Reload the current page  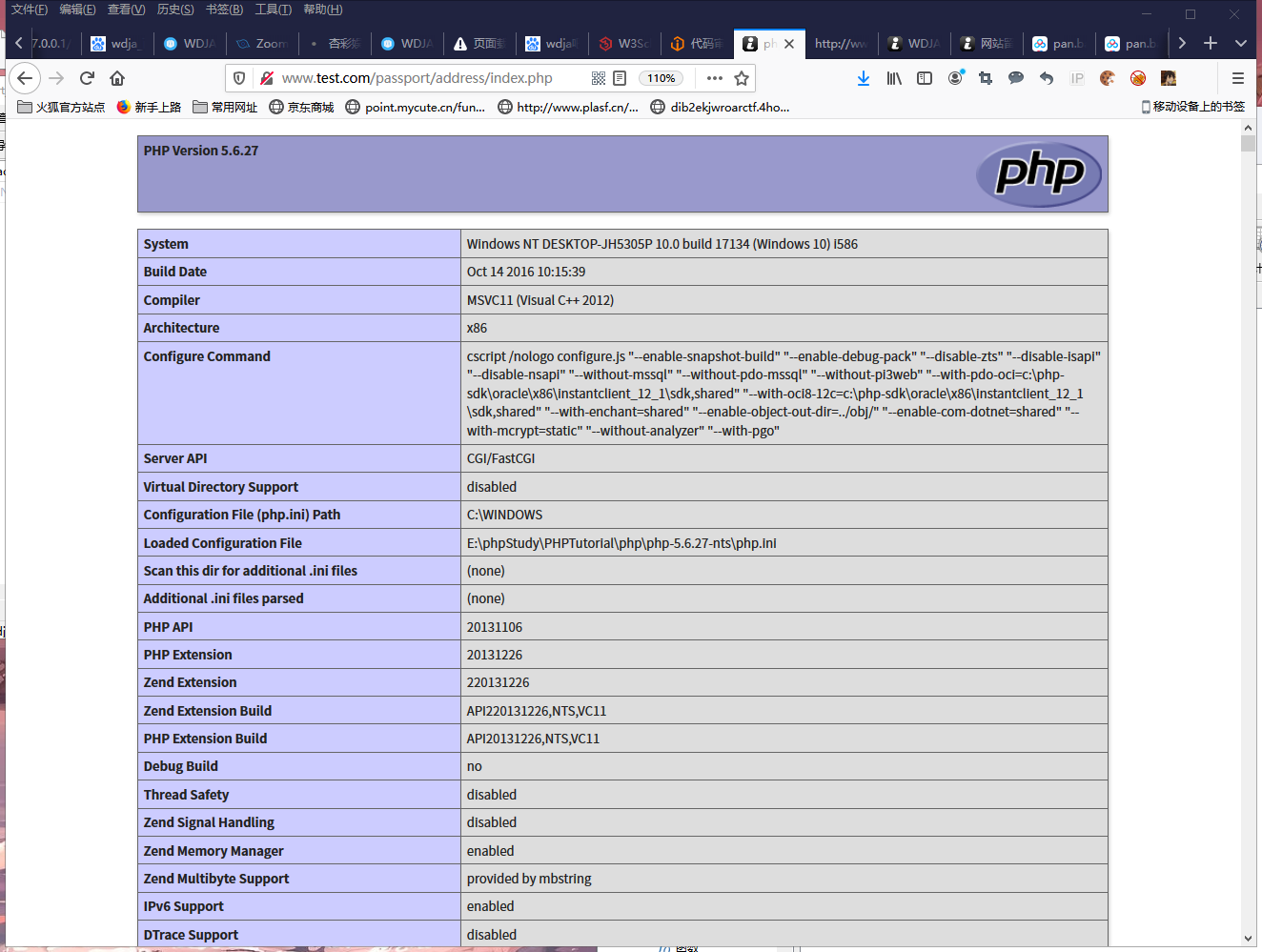tap(87, 78)
